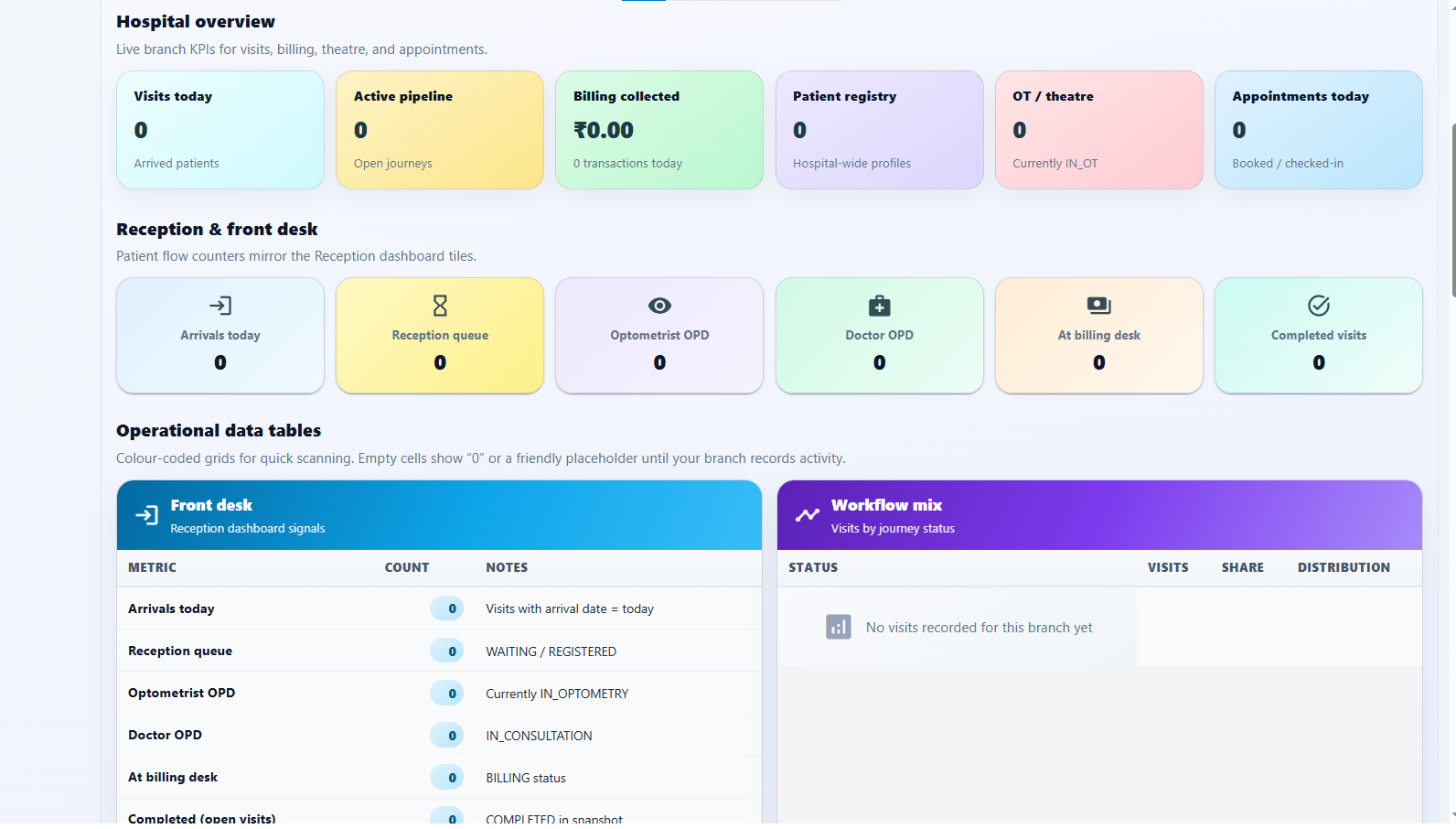Image resolution: width=1456 pixels, height=829 pixels.
Task: Click 'Open journeys' text
Action: (x=392, y=164)
